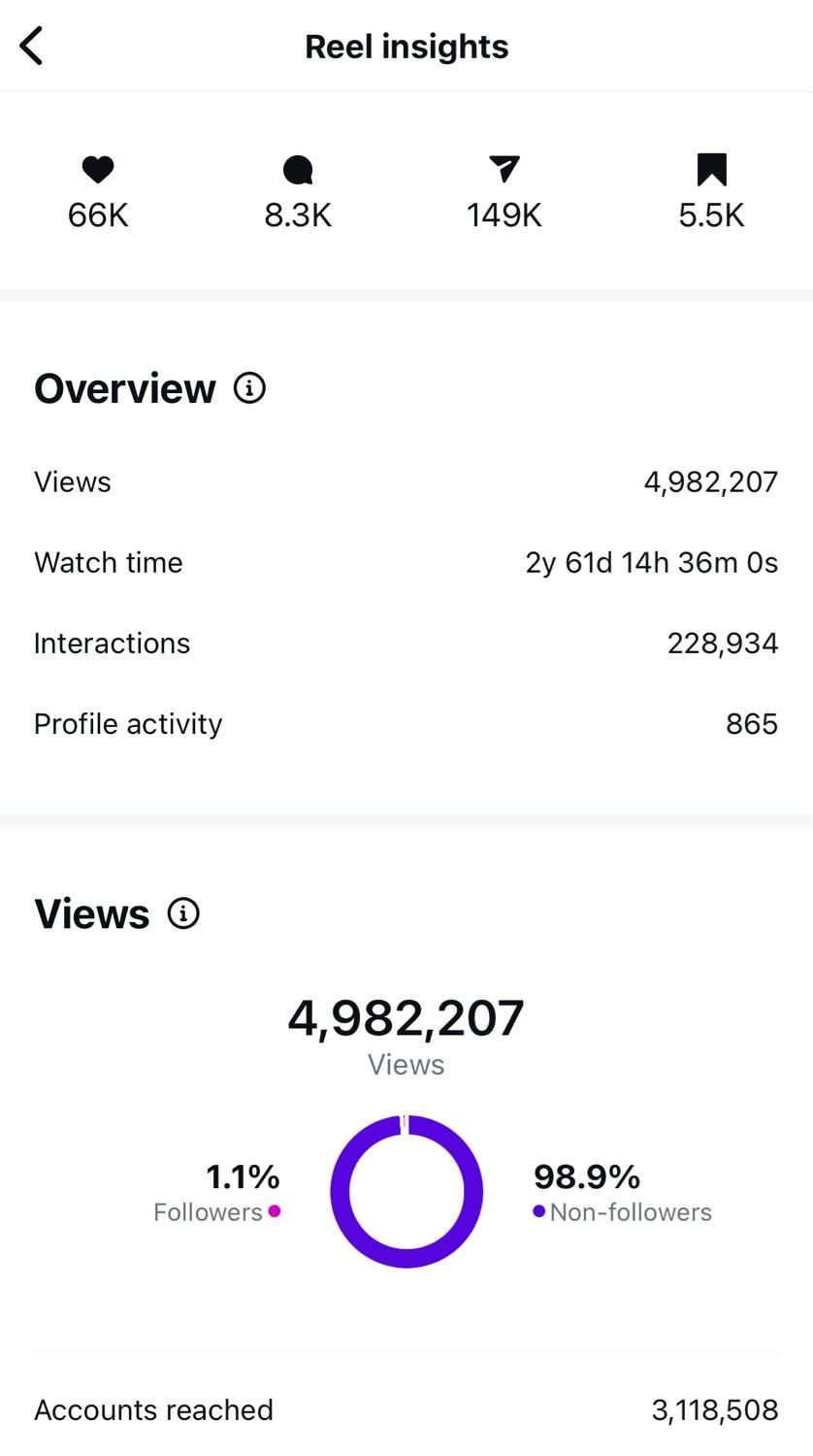Image resolution: width=813 pixels, height=1456 pixels.
Task: Select the Views row in Overview
Action: click(406, 481)
